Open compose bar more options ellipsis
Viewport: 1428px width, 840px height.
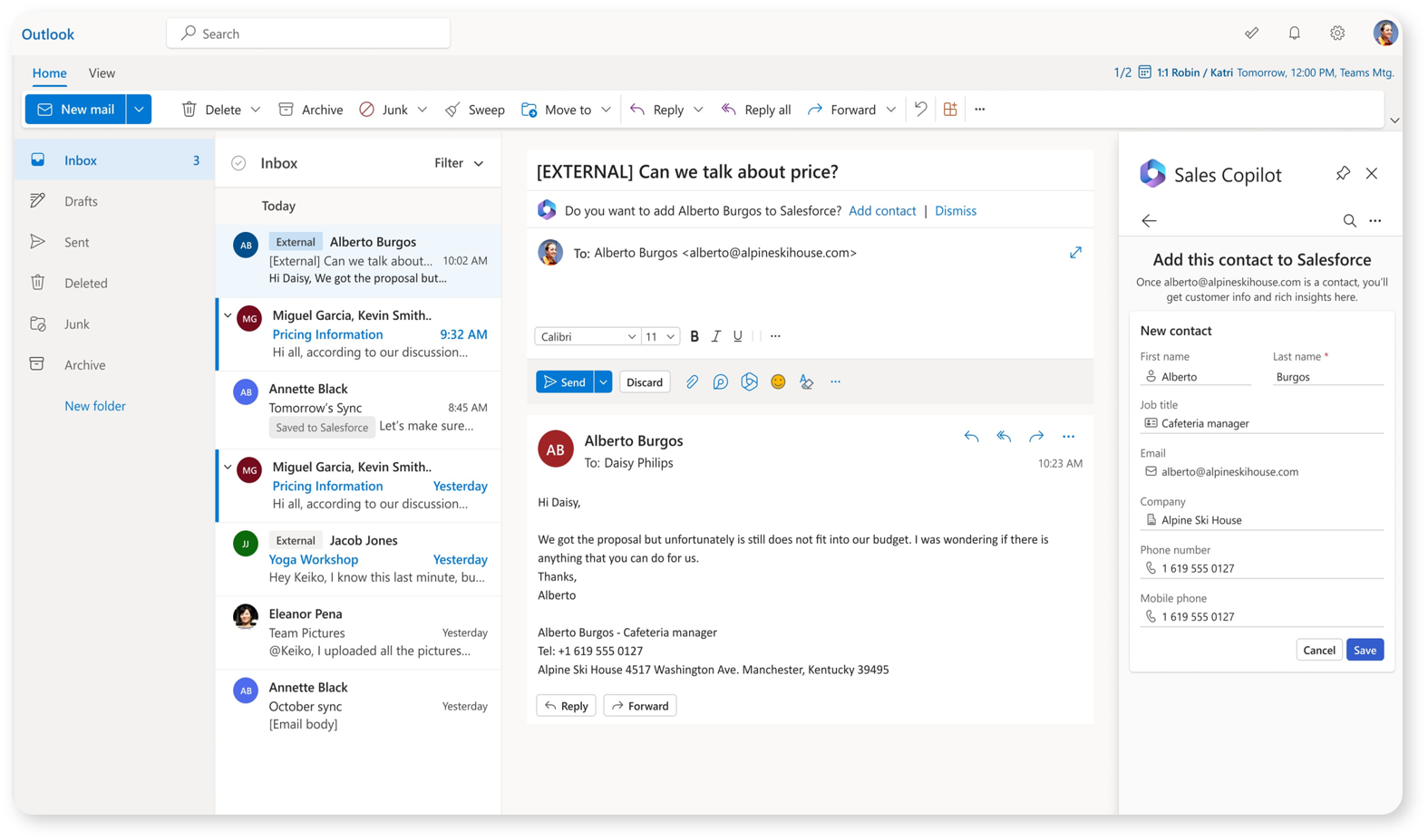(x=835, y=382)
